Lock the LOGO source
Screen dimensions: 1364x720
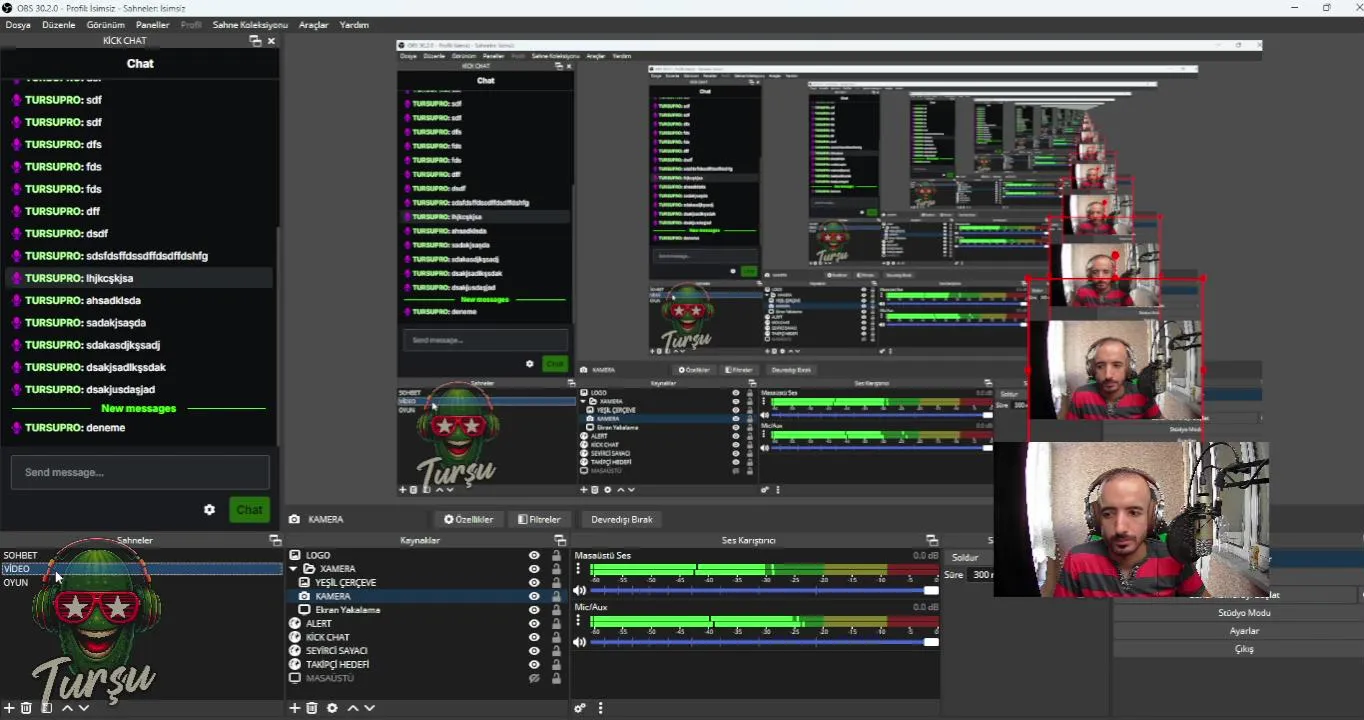556,556
